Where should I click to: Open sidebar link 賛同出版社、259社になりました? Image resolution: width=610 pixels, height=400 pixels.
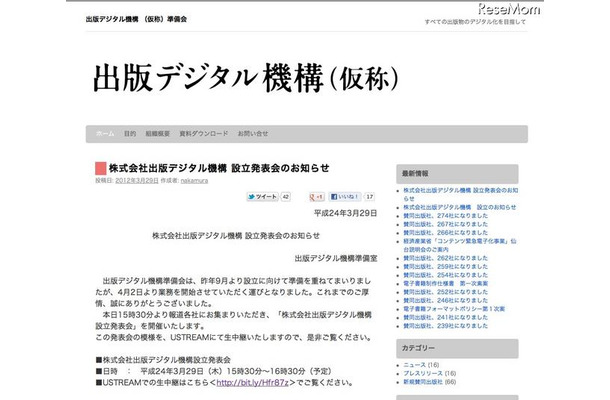[445, 267]
